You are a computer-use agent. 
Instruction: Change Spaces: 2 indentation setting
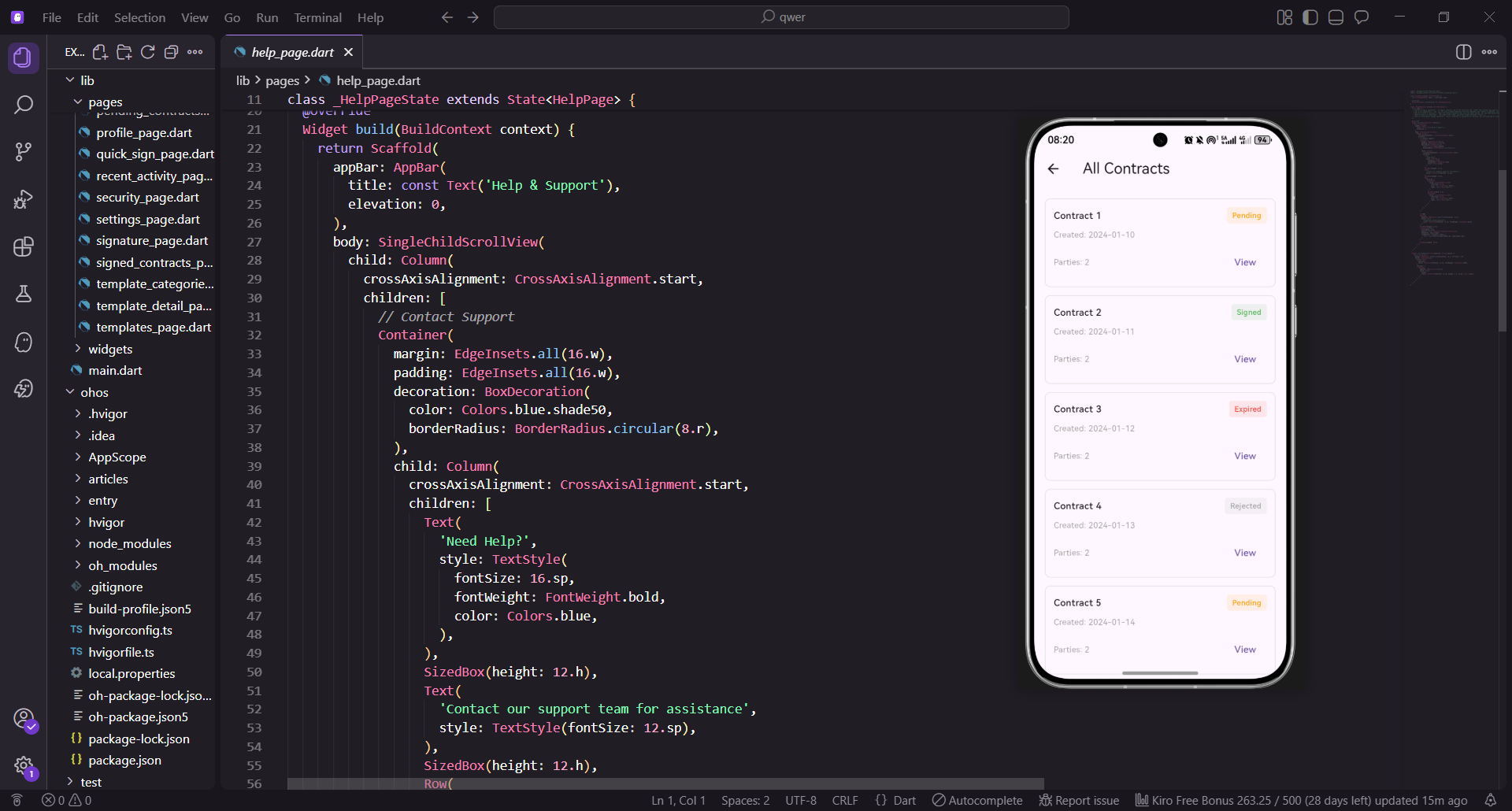point(745,800)
